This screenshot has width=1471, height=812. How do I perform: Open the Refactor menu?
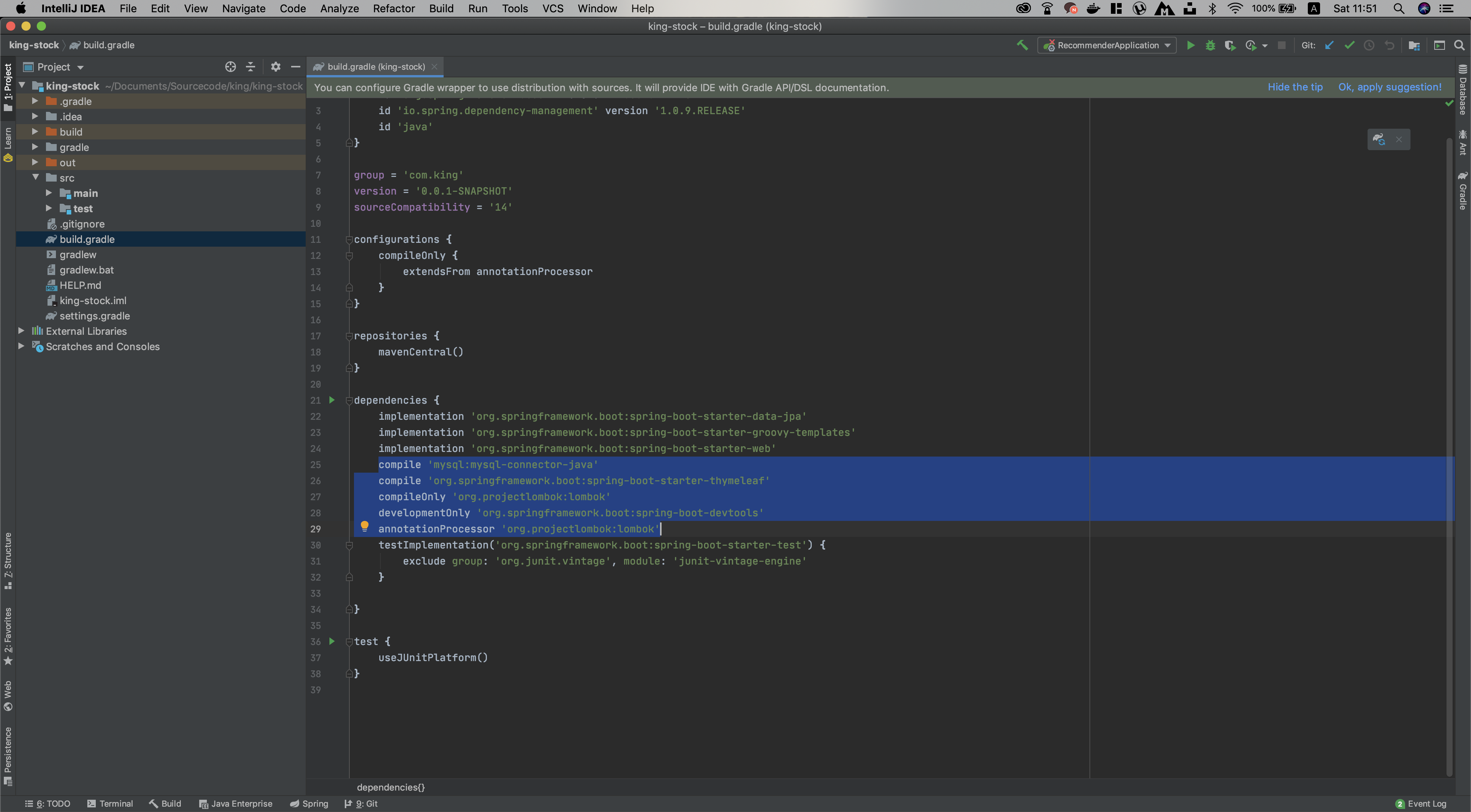(x=393, y=8)
